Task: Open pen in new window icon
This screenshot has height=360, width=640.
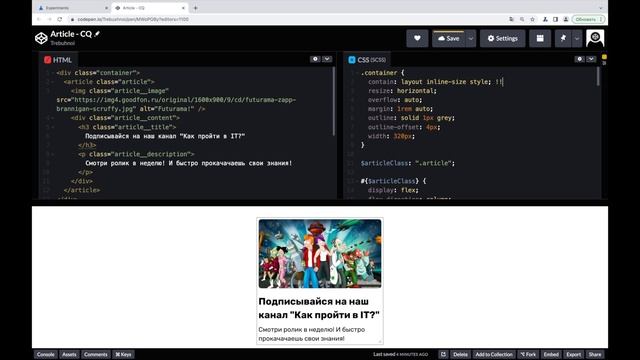Action: click(443, 354)
